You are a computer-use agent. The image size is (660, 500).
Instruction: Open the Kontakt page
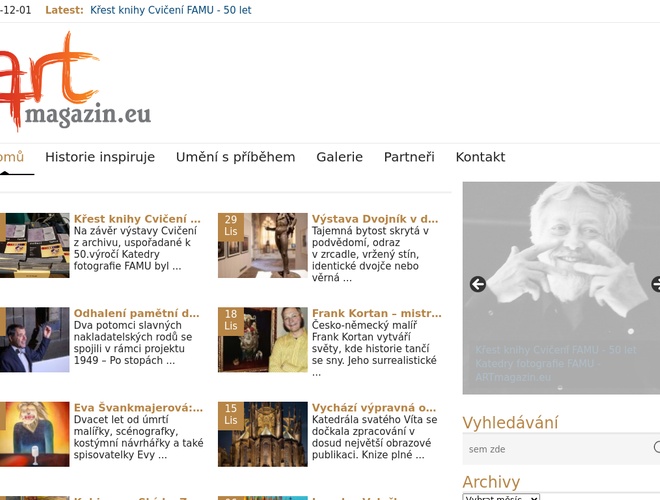tap(480, 157)
